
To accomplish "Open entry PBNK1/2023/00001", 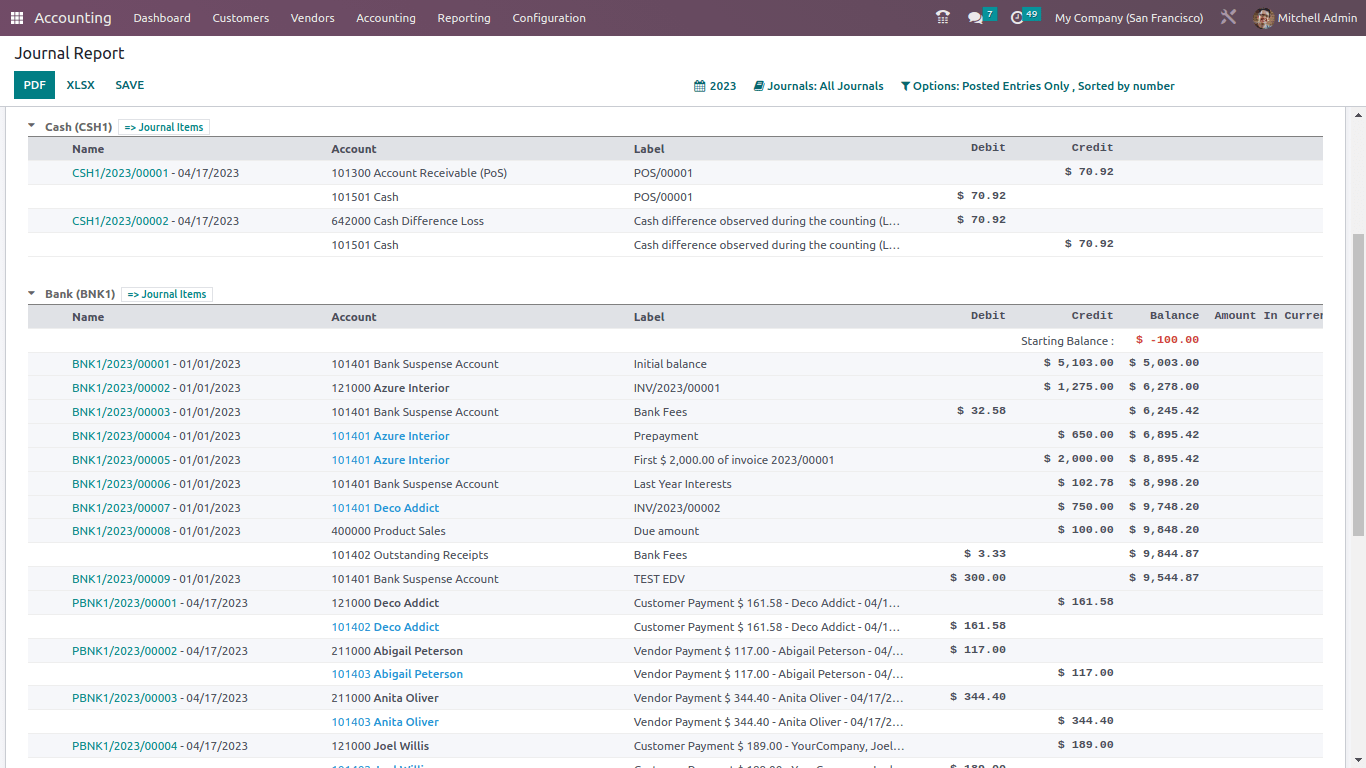I will (124, 603).
